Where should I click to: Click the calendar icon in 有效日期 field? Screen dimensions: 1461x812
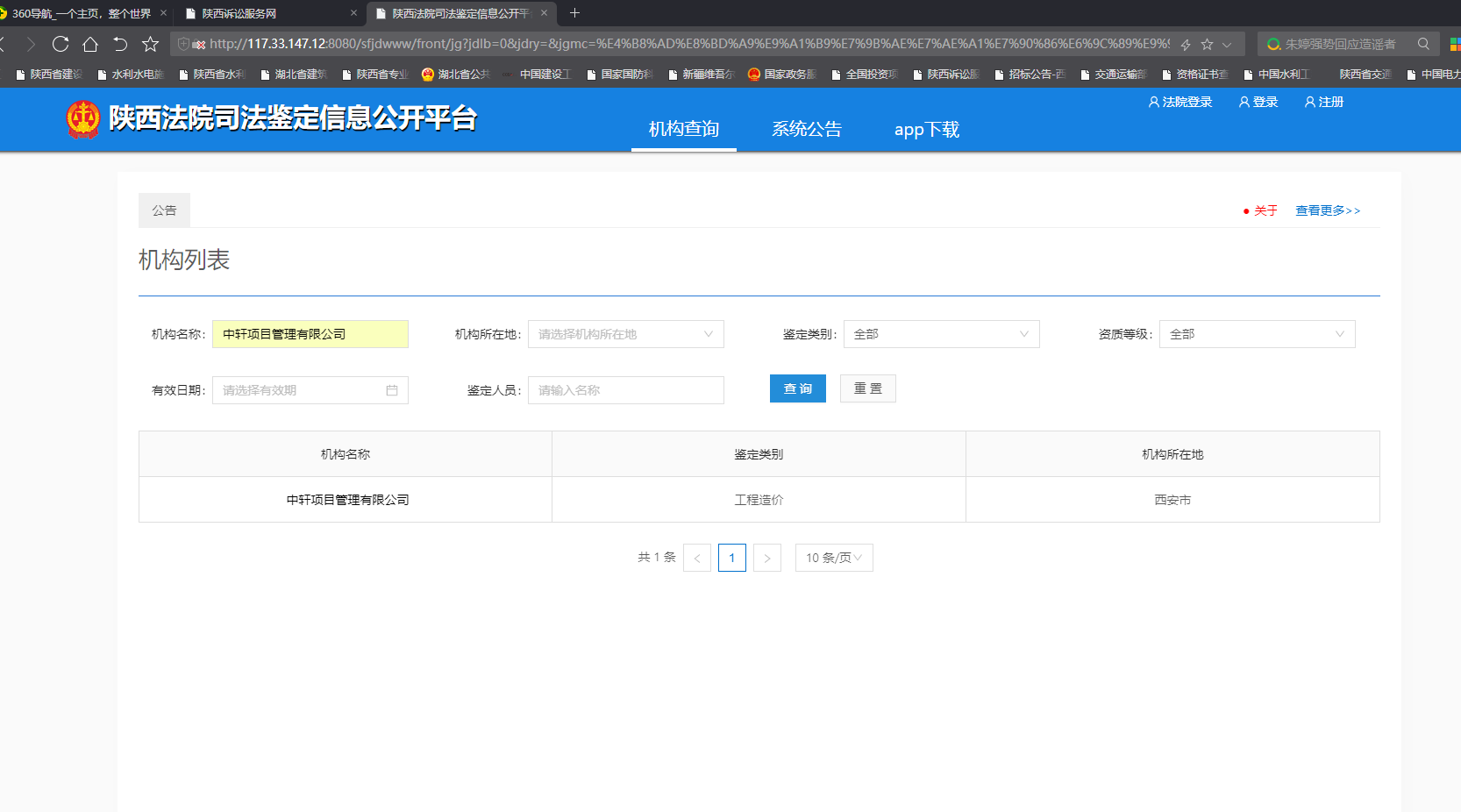(392, 390)
